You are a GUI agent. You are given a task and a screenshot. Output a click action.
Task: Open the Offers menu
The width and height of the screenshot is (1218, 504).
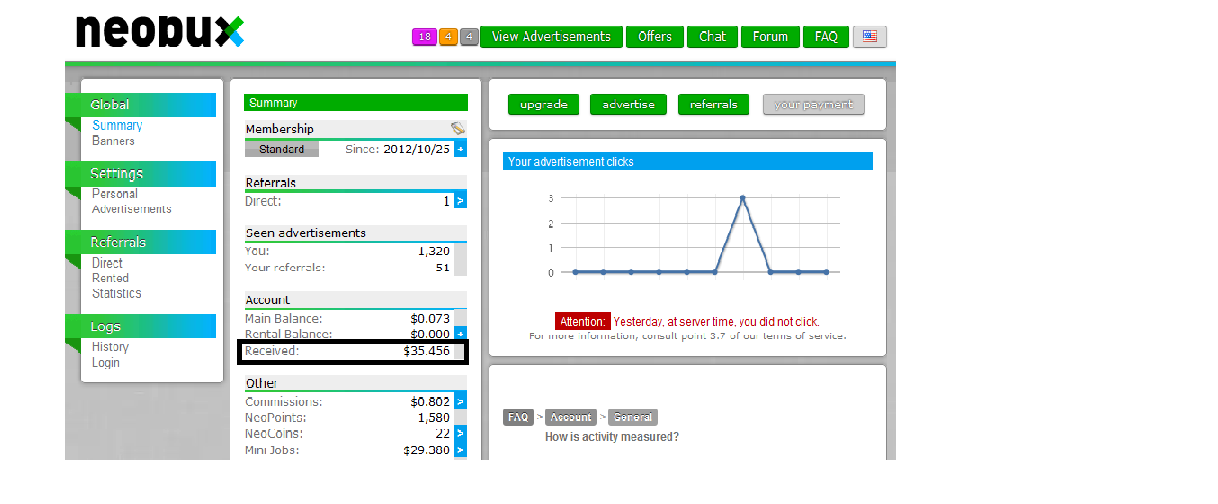(x=655, y=37)
